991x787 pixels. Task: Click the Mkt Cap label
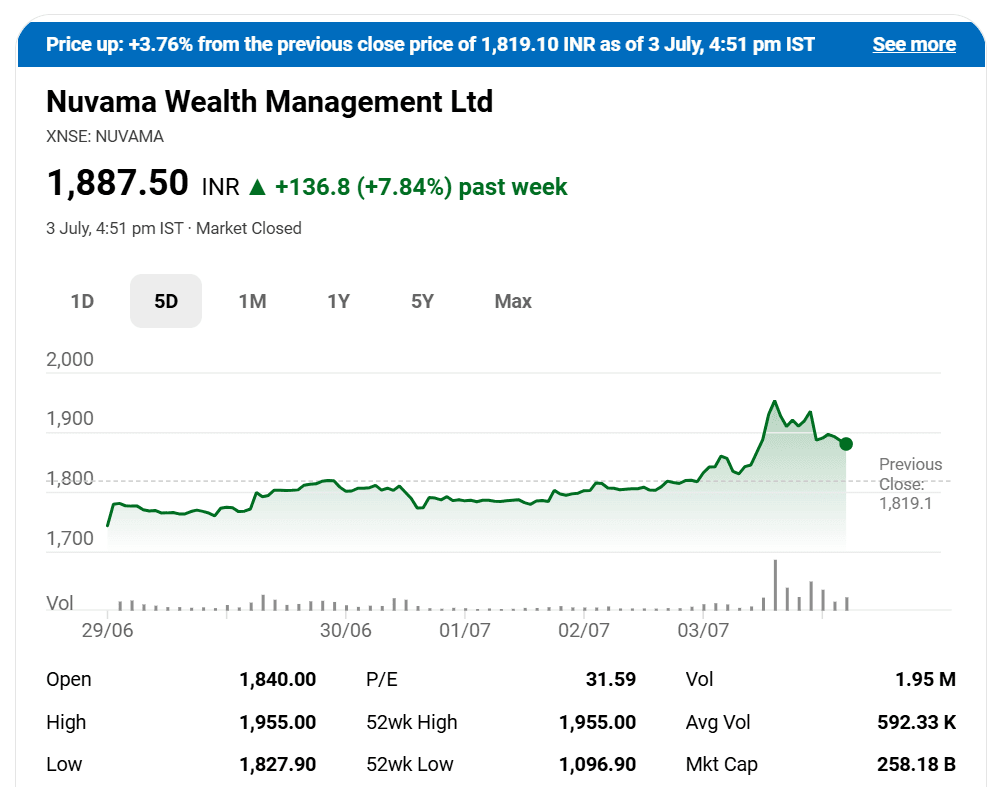point(721,764)
